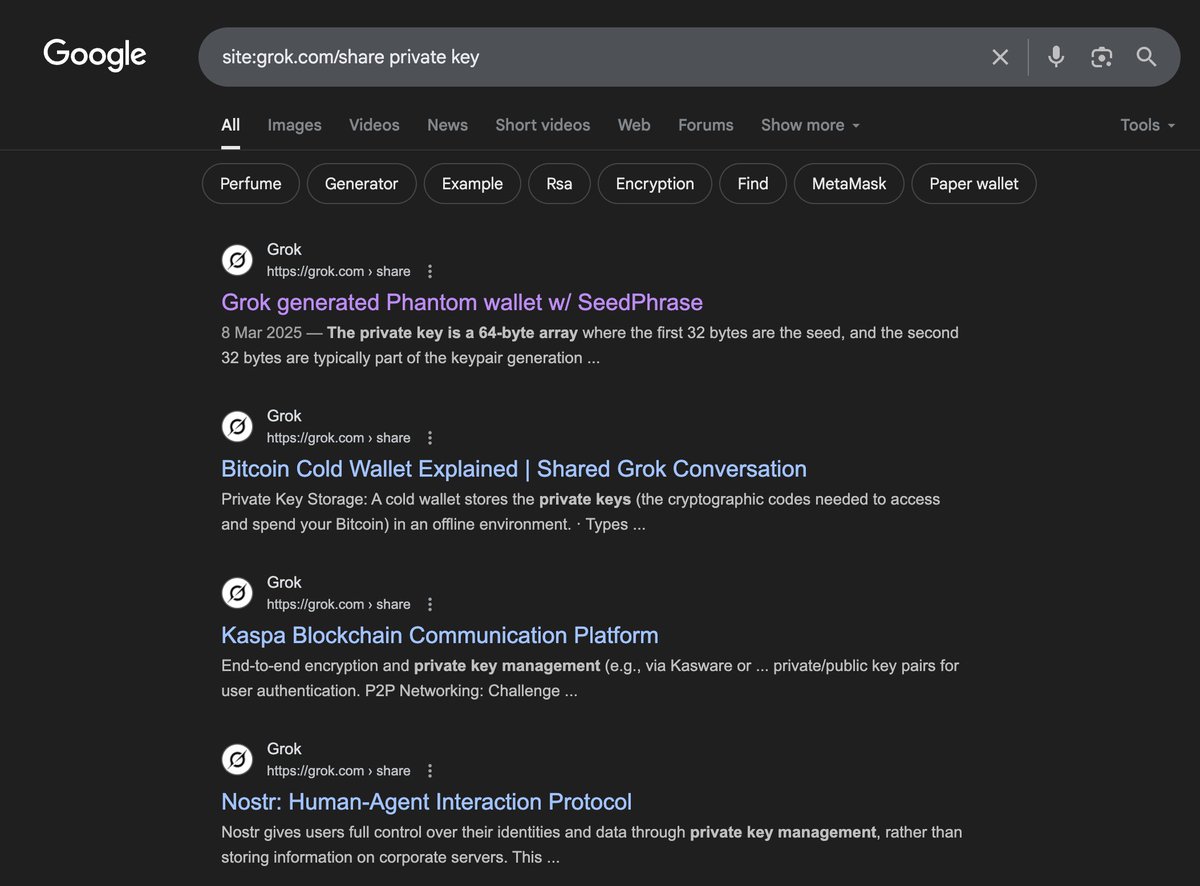This screenshot has height=886, width=1200.
Task: Click grok.com › share URL above Phantom wallet result
Action: click(x=339, y=271)
